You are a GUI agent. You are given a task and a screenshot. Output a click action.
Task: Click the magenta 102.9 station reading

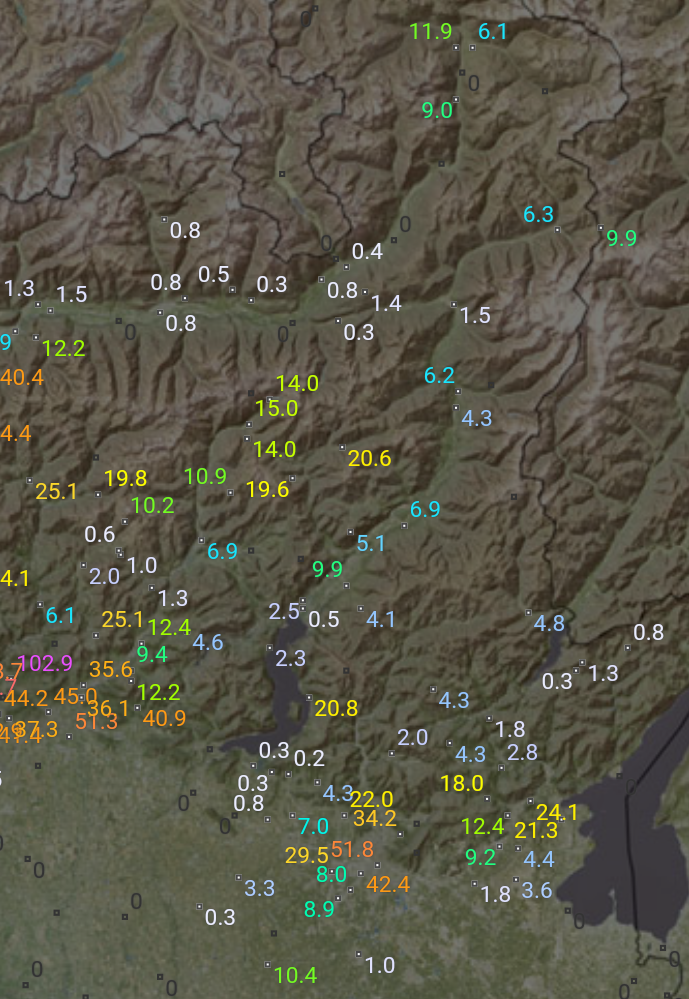[46, 663]
